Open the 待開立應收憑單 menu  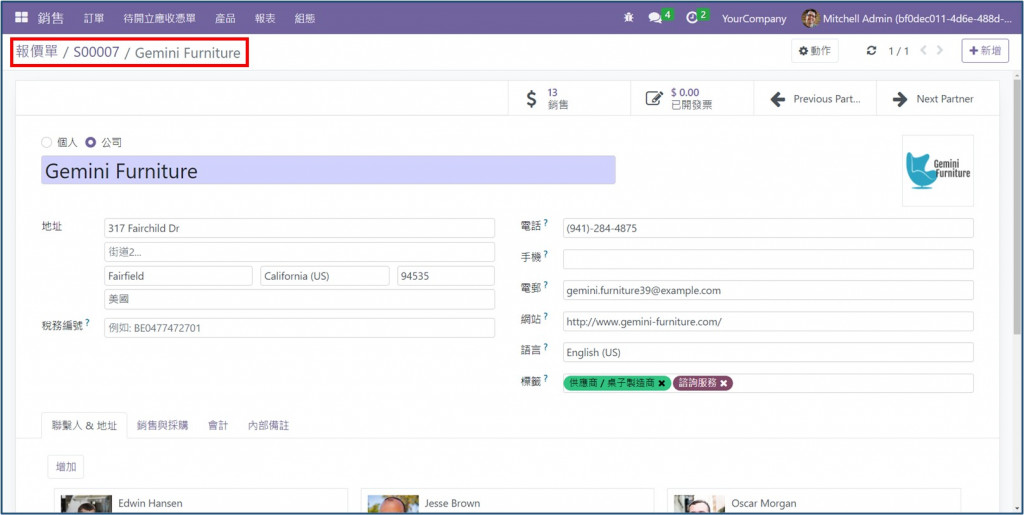click(x=159, y=18)
